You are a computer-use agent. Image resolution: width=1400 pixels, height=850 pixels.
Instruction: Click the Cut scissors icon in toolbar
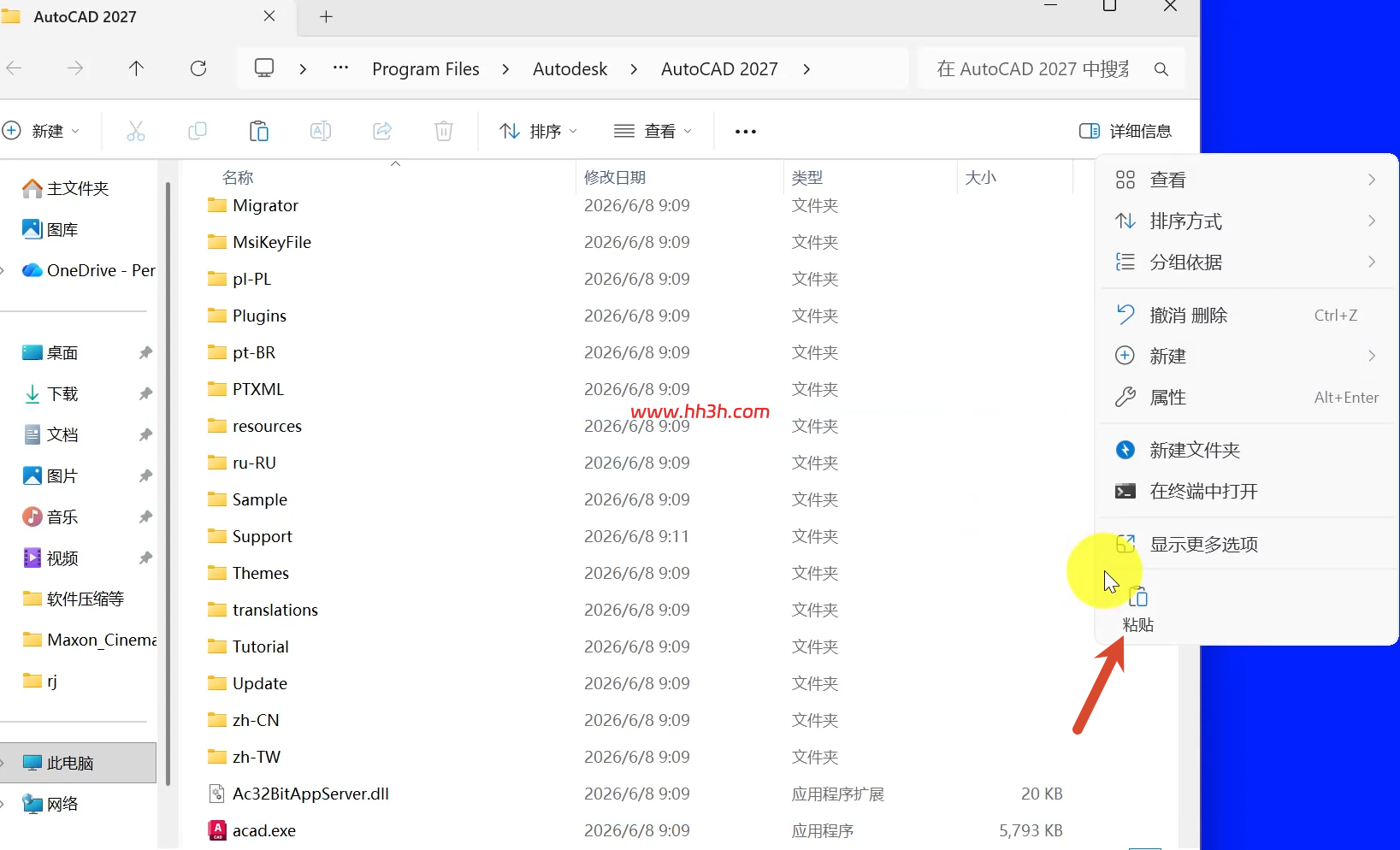135,131
